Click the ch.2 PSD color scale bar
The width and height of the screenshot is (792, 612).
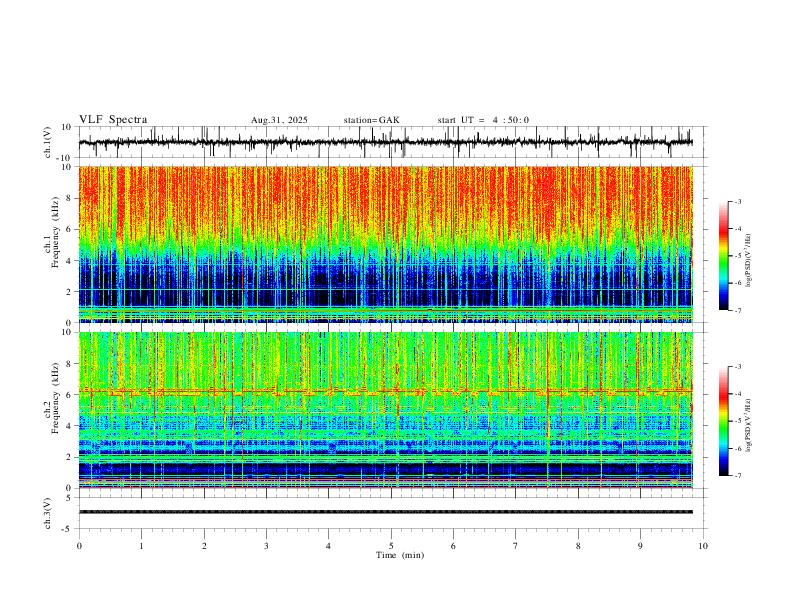pos(723,421)
